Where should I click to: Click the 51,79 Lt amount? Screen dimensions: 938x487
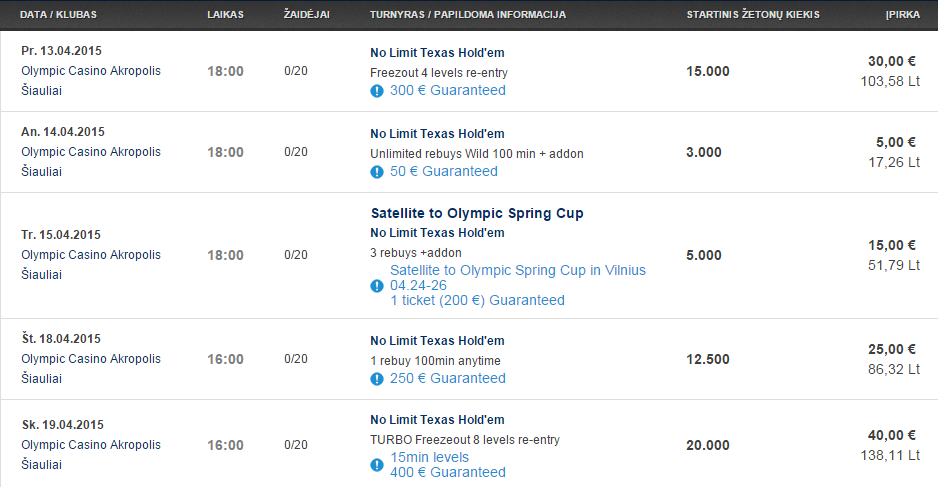pyautogui.click(x=894, y=266)
